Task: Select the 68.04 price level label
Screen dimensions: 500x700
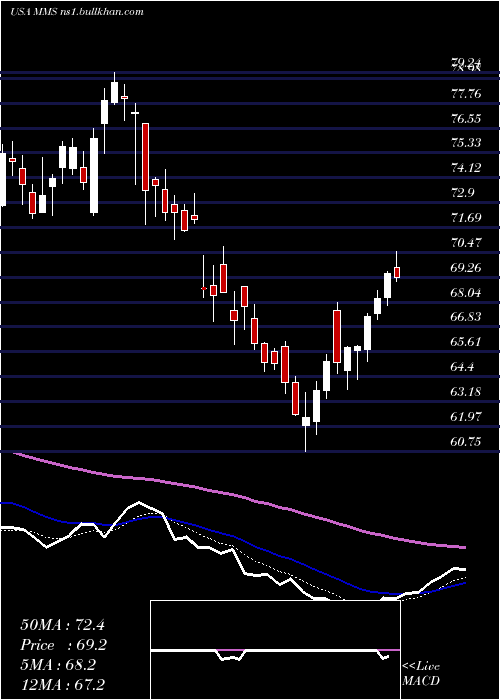Action: pyautogui.click(x=466, y=293)
